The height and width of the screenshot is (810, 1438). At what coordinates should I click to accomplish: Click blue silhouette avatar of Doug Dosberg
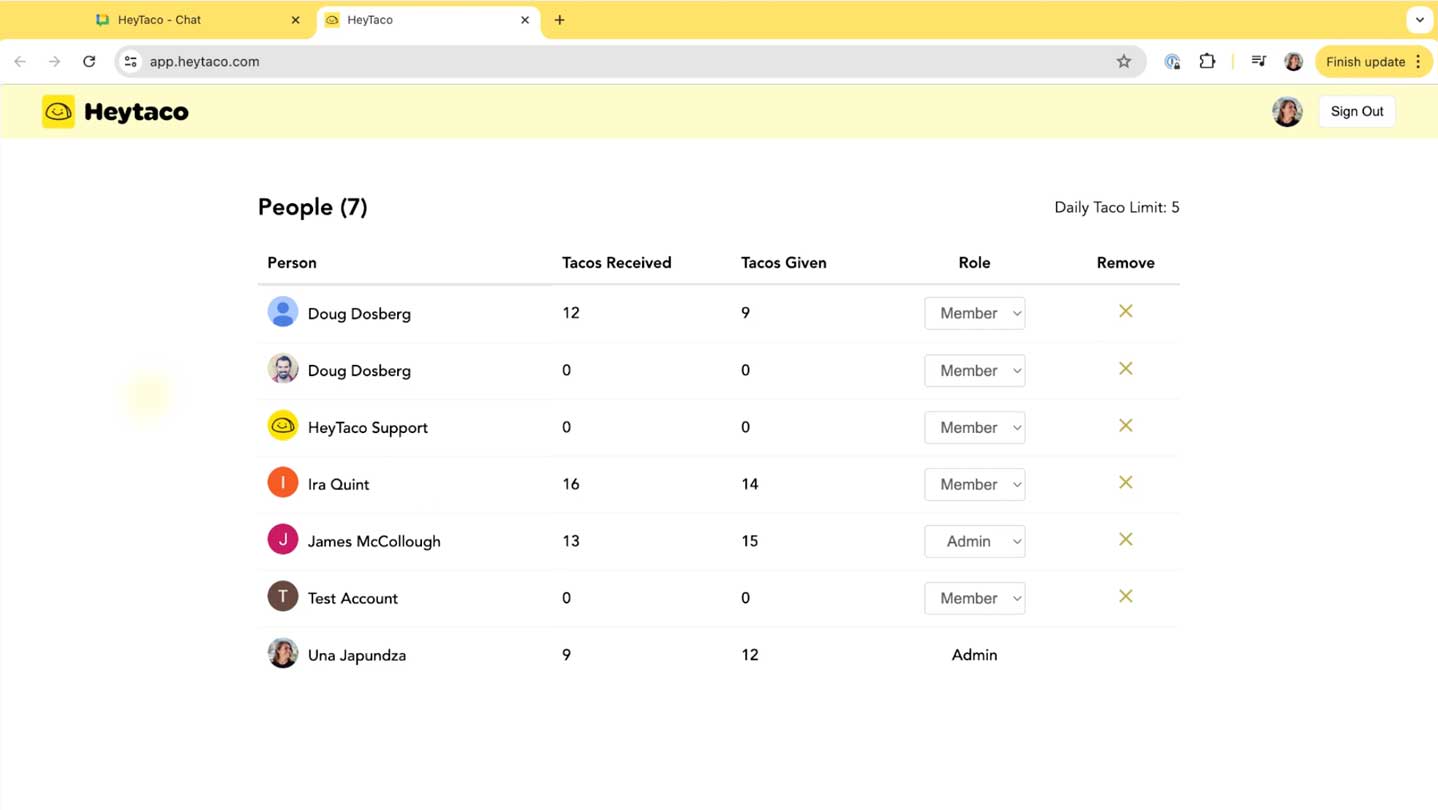point(283,312)
